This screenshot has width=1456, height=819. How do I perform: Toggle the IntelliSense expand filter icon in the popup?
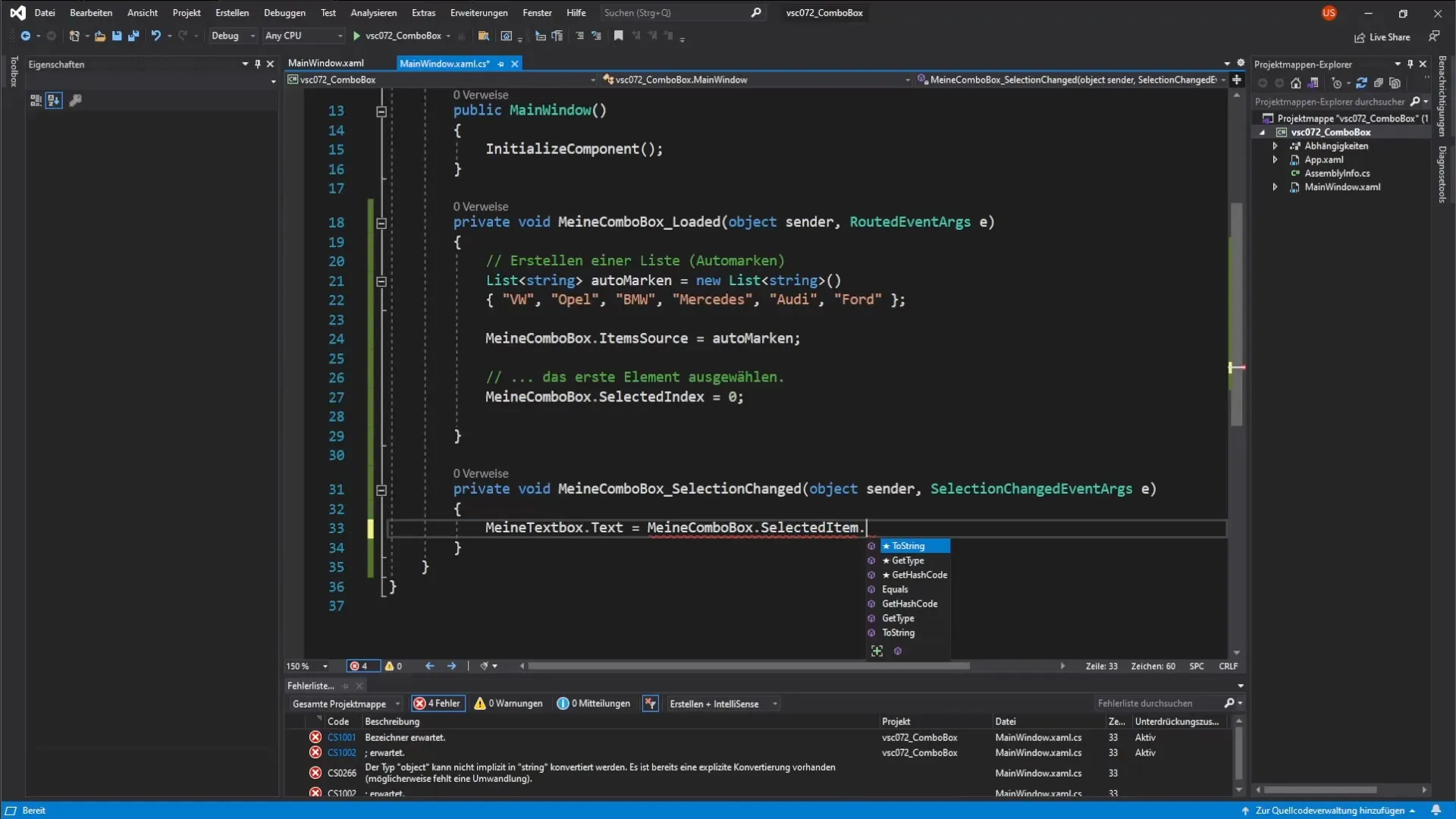pos(877,651)
